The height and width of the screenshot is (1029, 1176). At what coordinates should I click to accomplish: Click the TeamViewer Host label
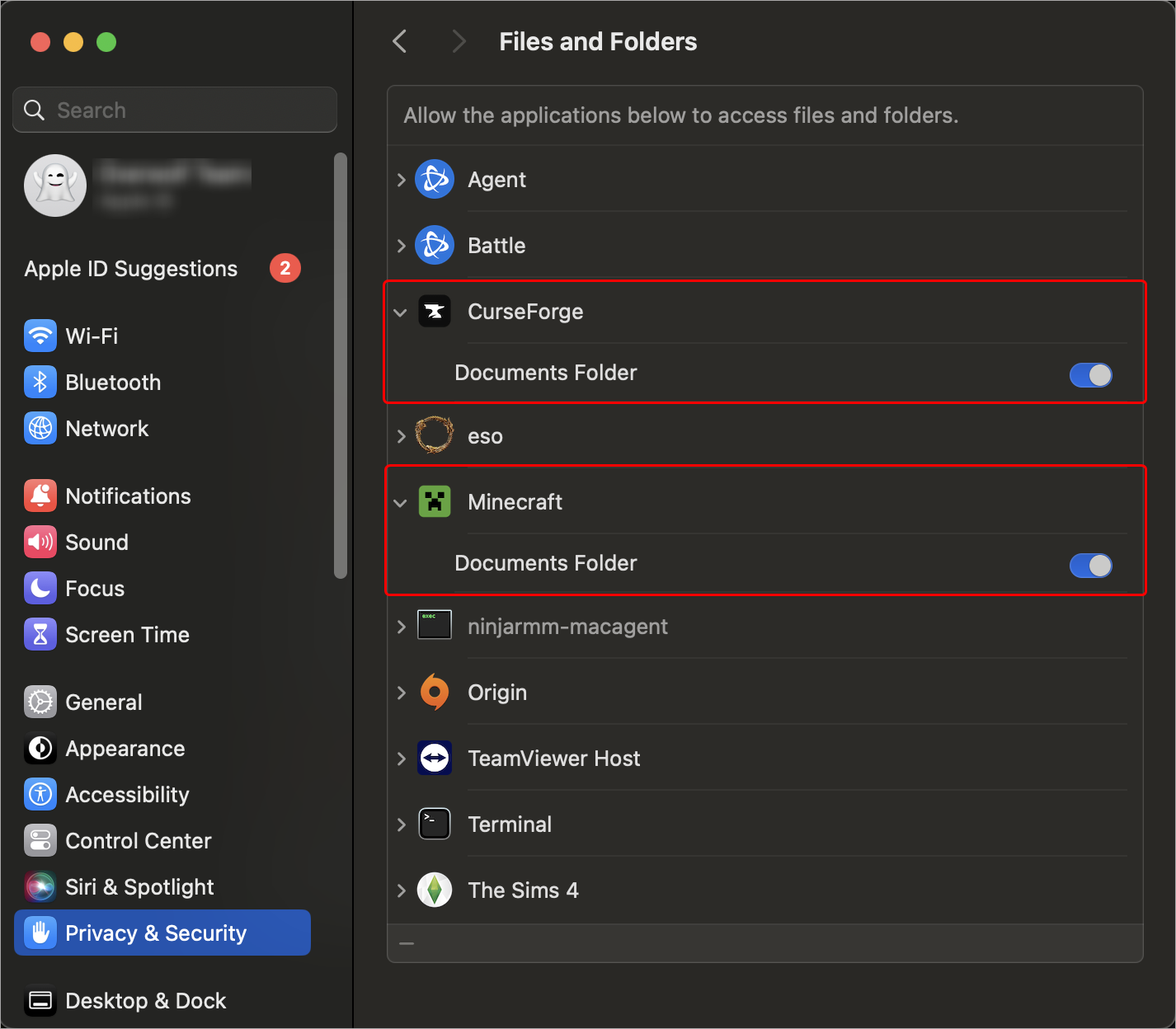click(554, 759)
